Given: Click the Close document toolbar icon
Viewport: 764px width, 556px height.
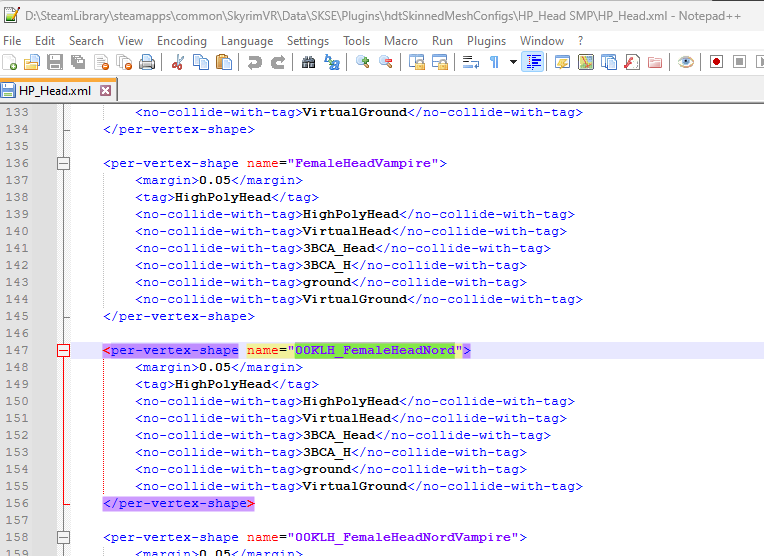Looking at the screenshot, I should 101,62.
